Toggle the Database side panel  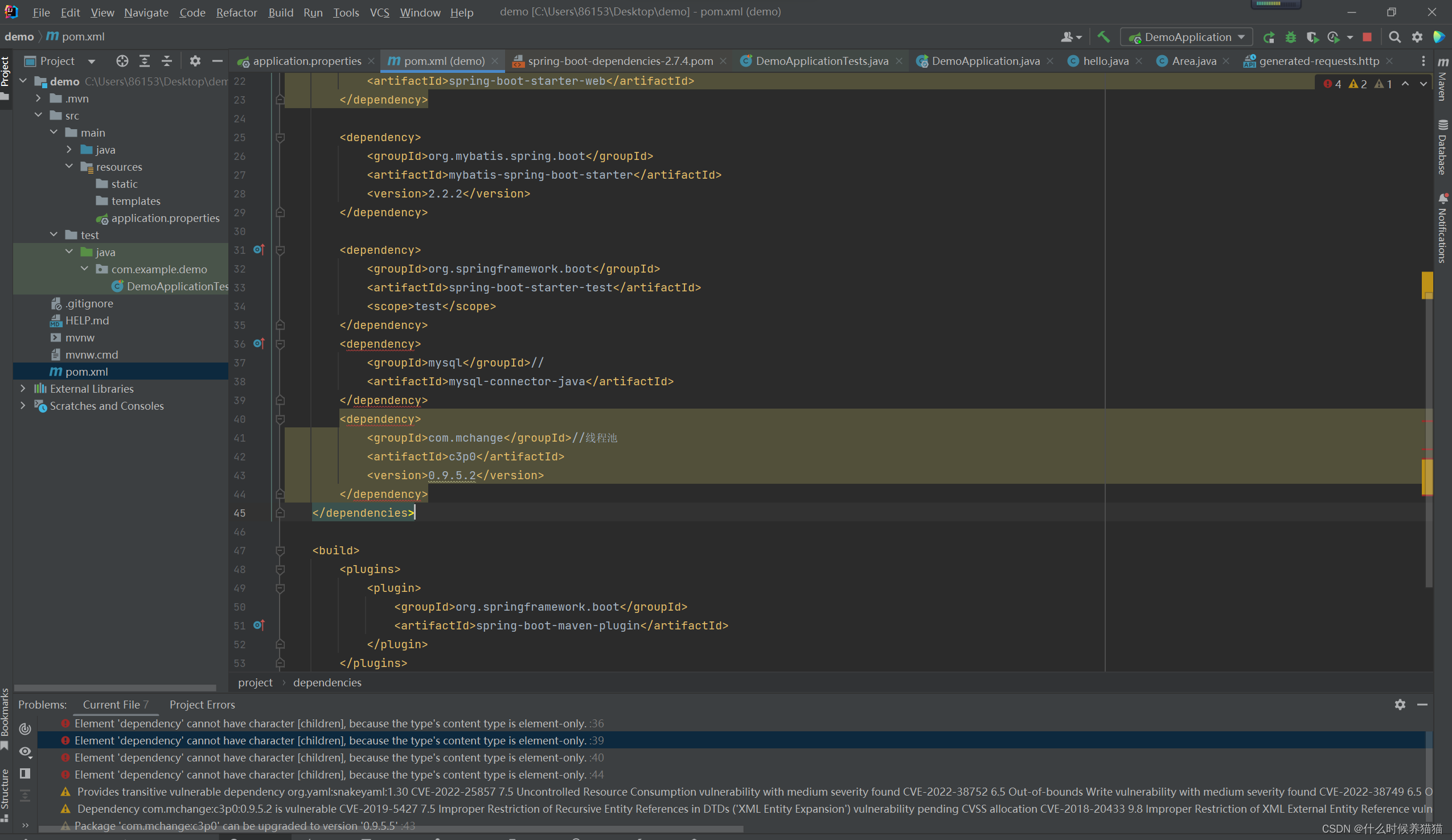click(x=1443, y=147)
